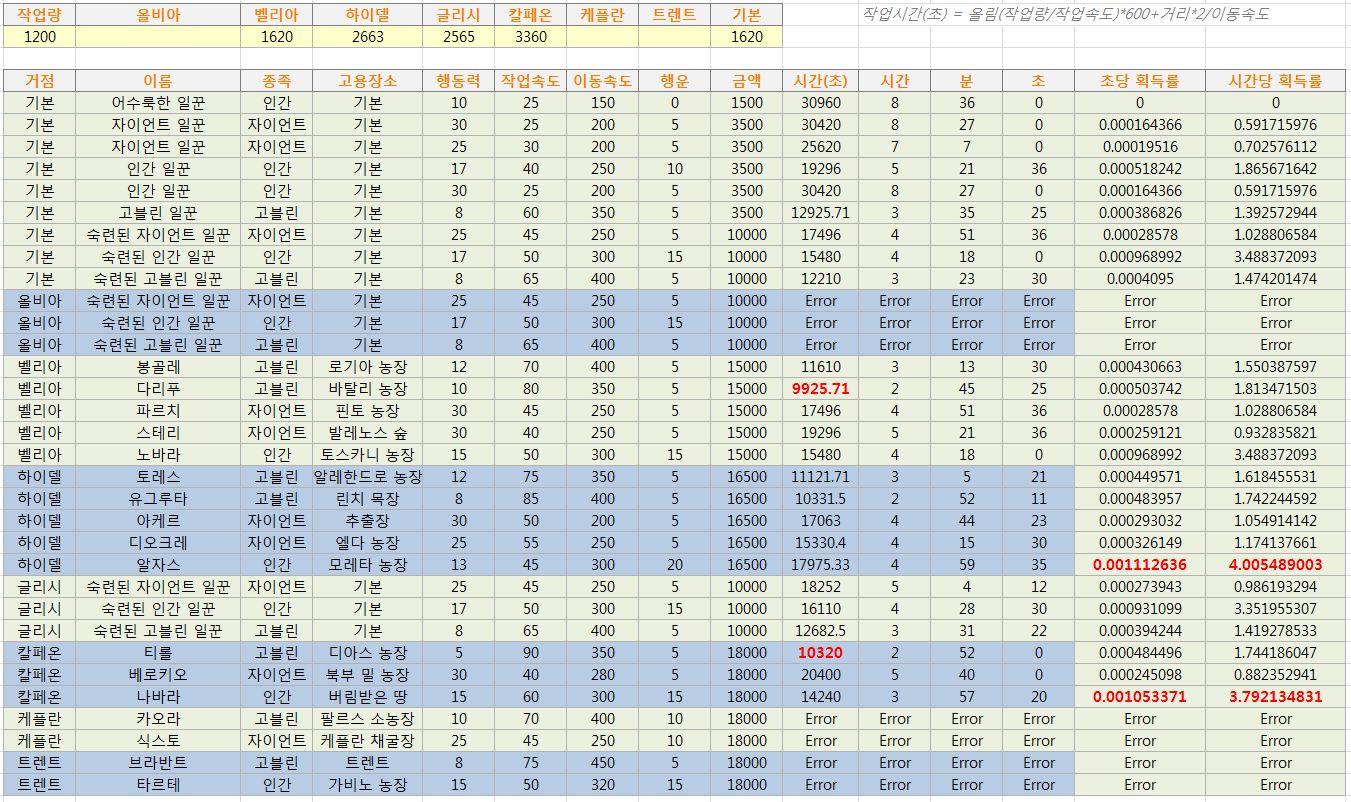Select the 시간당 획득률 column header

(1275, 81)
